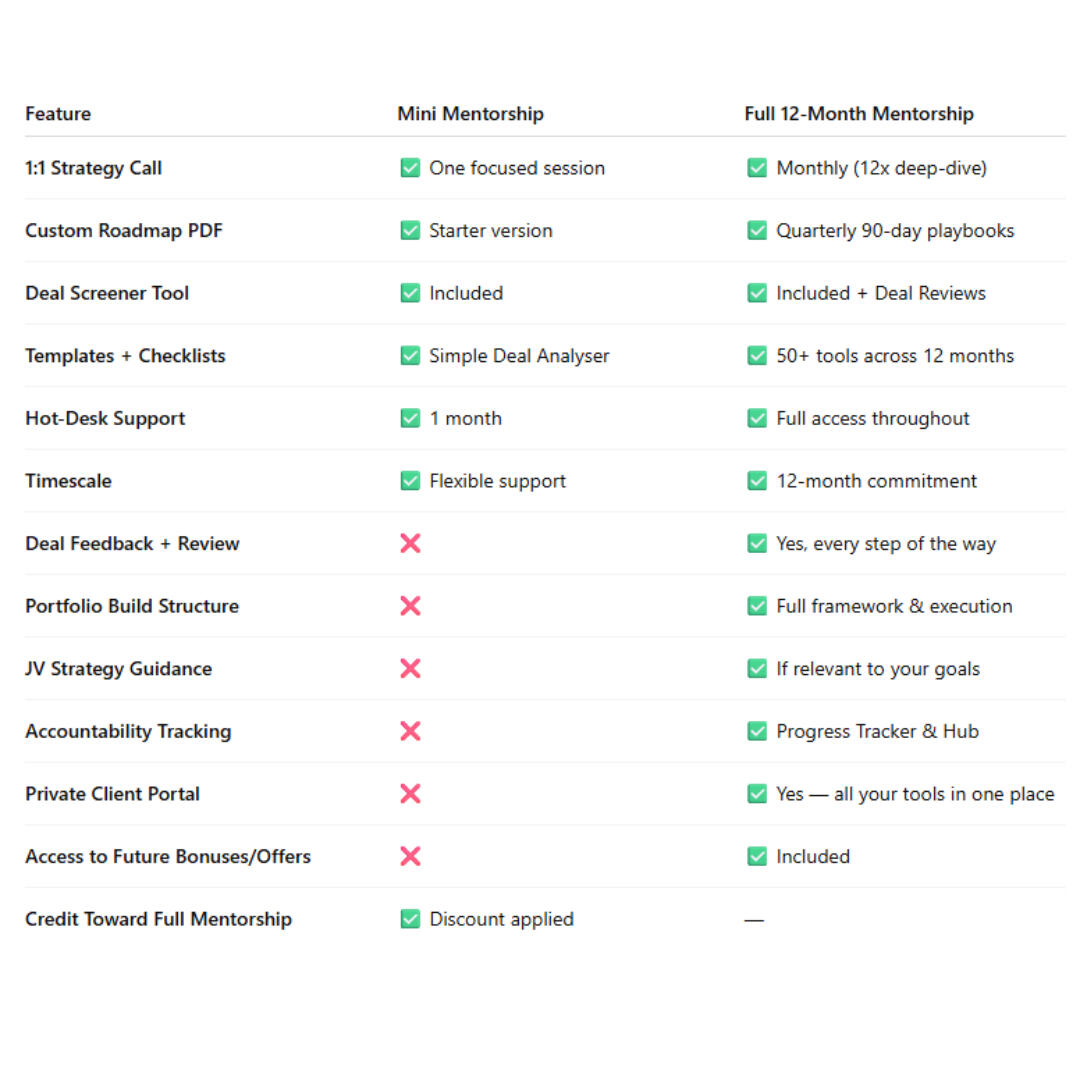Screen dimensions: 1080x1080
Task: Click the checkbox next to One focused session
Action: point(410,168)
